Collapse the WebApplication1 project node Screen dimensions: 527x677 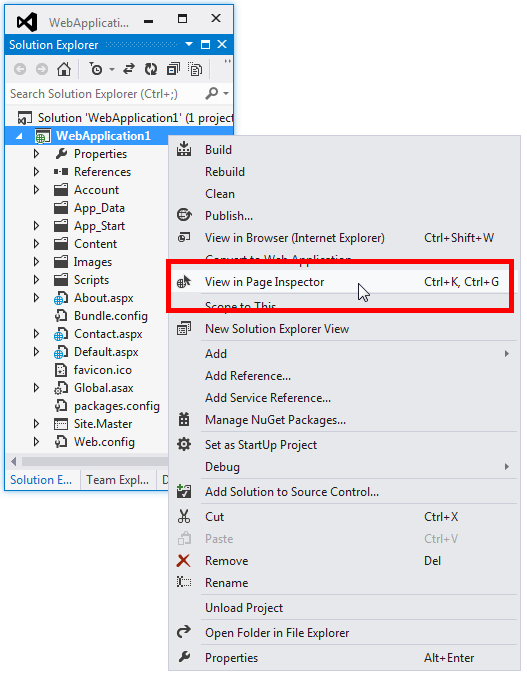tap(19, 136)
